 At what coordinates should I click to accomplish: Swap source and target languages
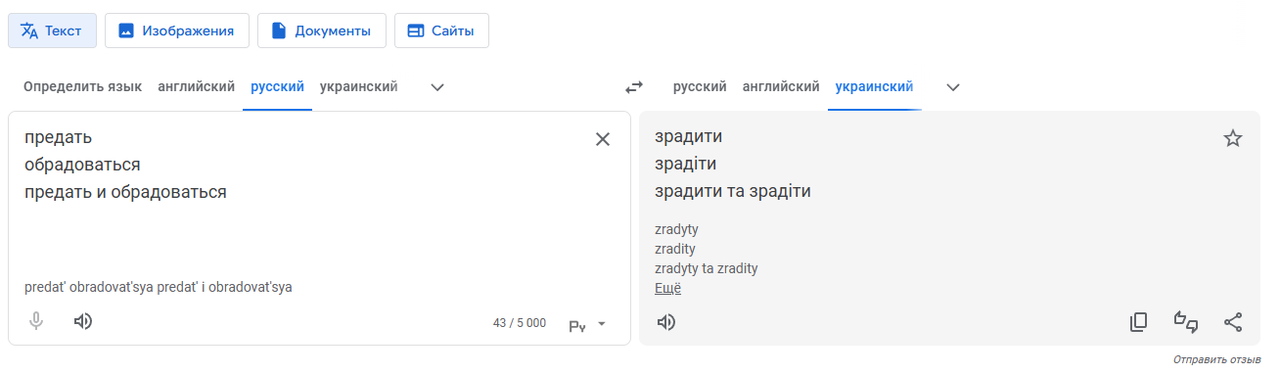tap(634, 87)
